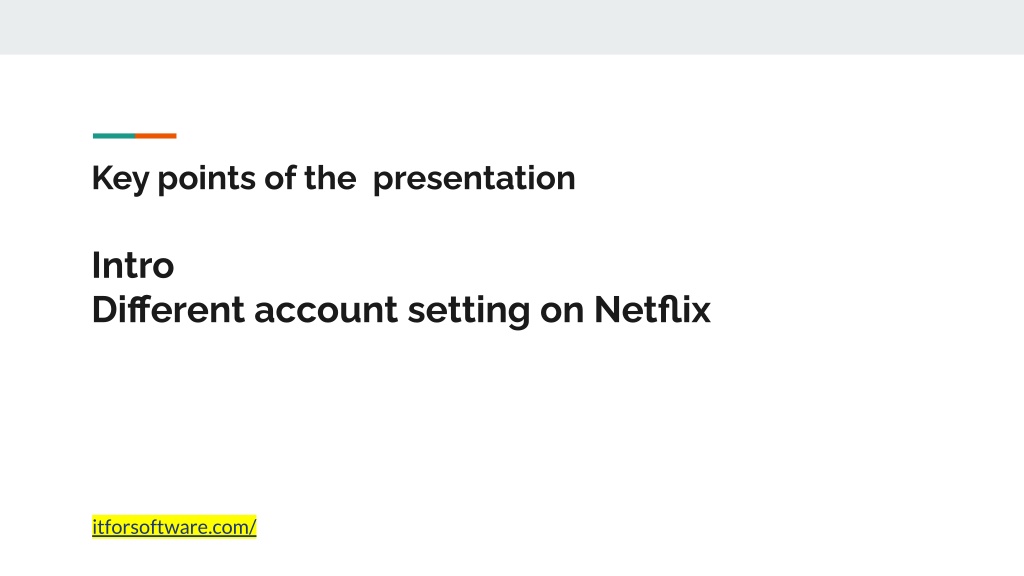
Task: Click the trailing slash of the URL
Action: click(x=253, y=526)
